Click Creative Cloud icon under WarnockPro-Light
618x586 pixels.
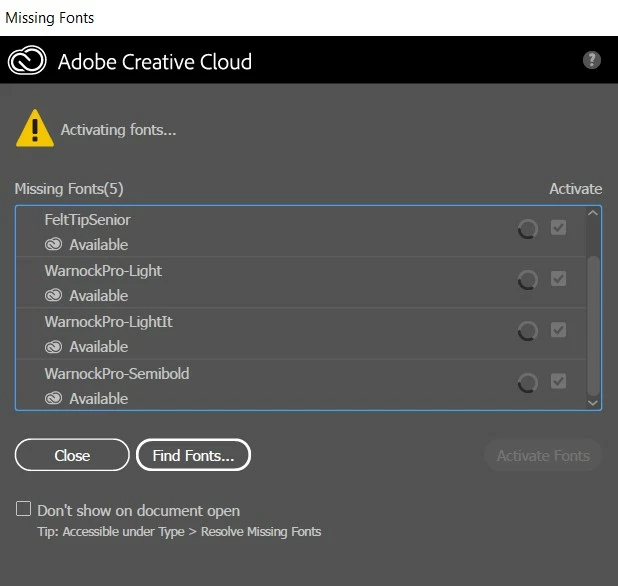click(x=53, y=295)
